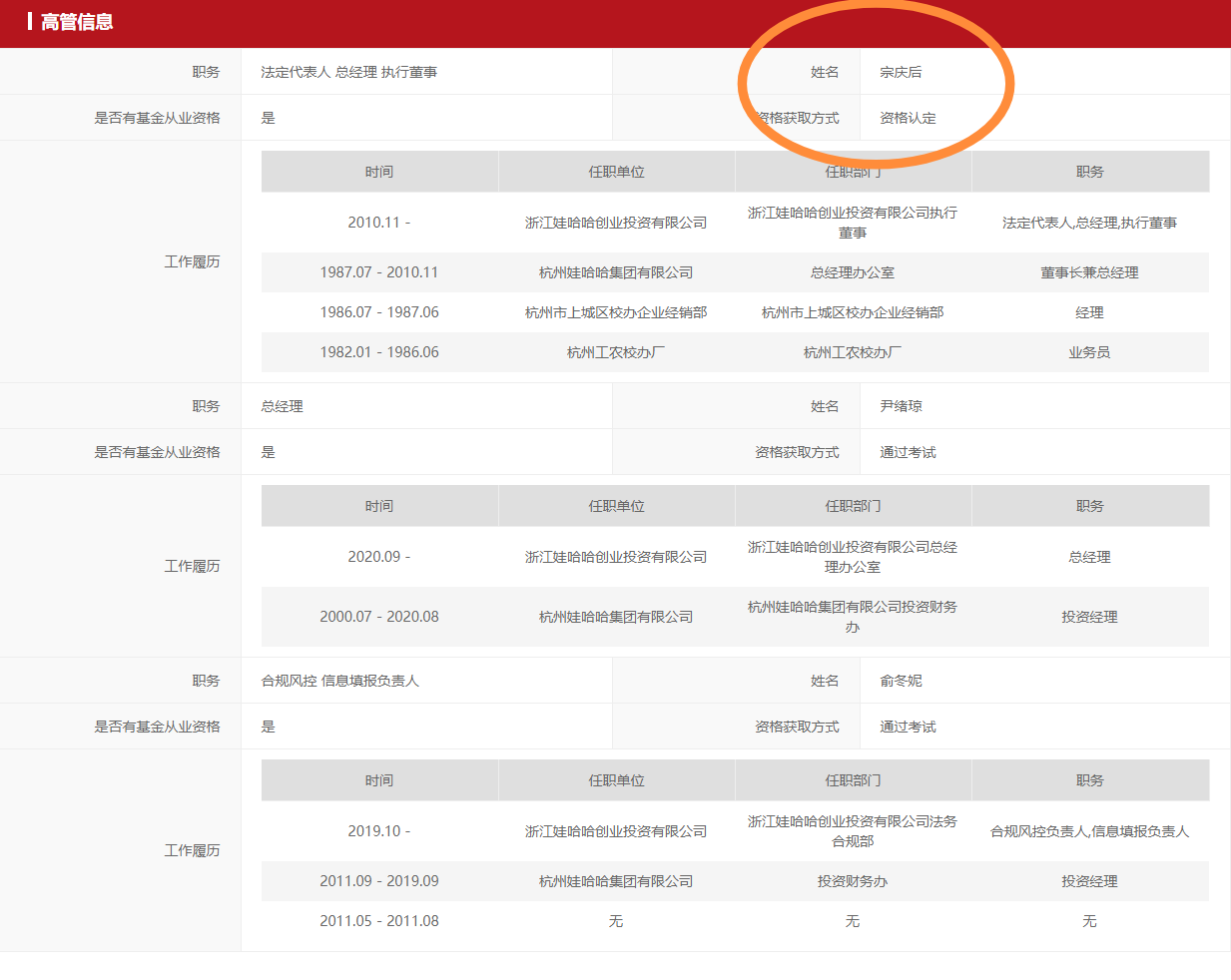Click the name 俞冬妮

pyautogui.click(x=901, y=681)
